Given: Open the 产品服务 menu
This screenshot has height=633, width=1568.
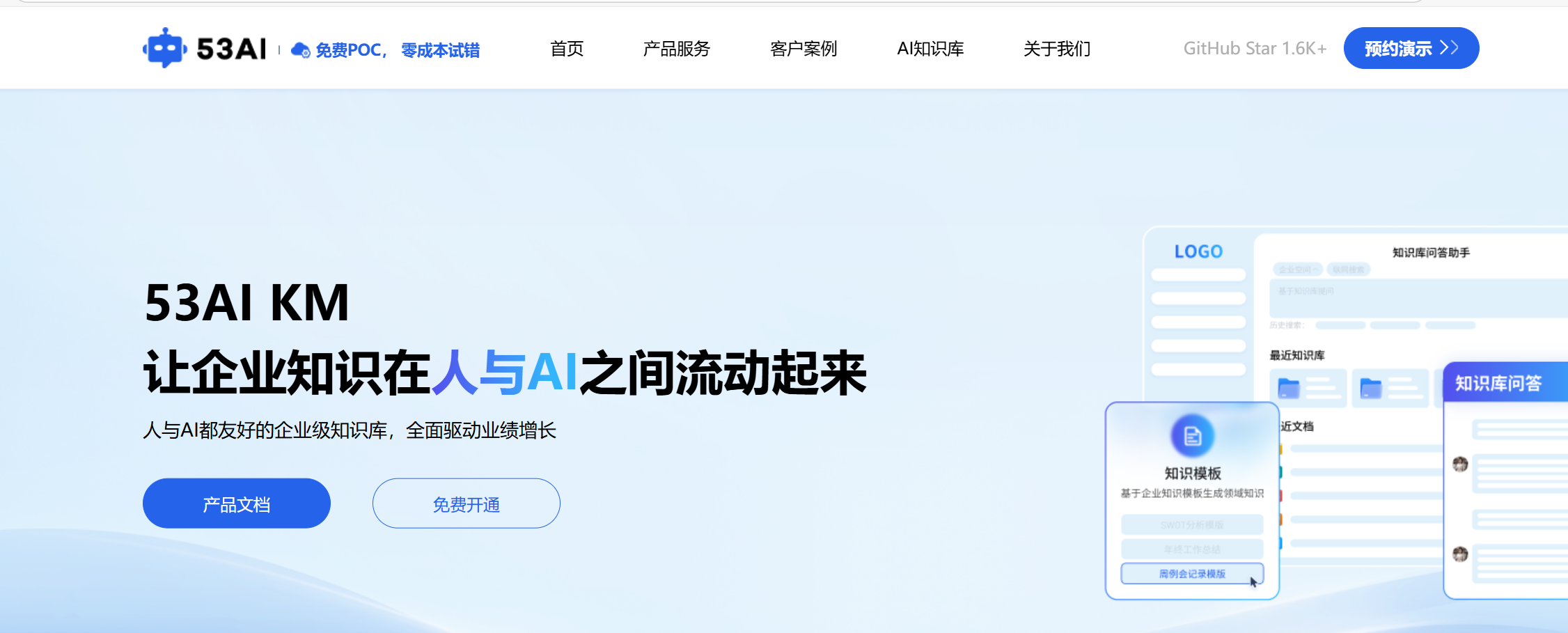Looking at the screenshot, I should [676, 49].
